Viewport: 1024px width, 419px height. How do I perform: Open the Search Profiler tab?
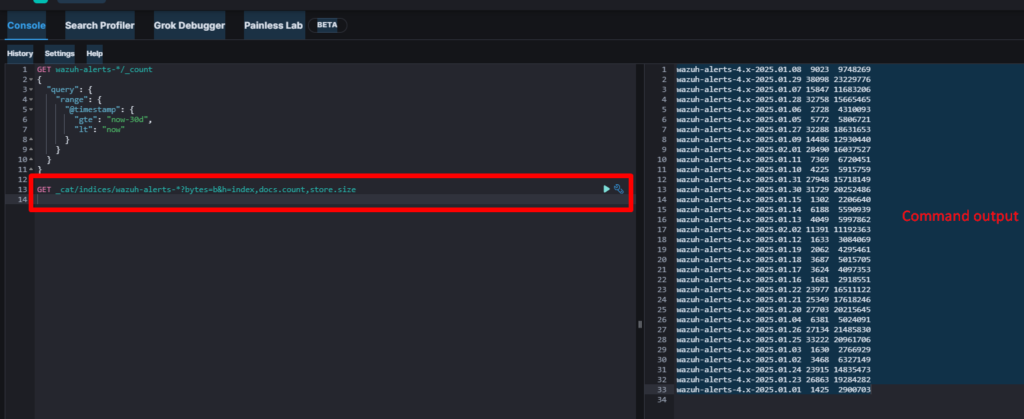pos(100,25)
